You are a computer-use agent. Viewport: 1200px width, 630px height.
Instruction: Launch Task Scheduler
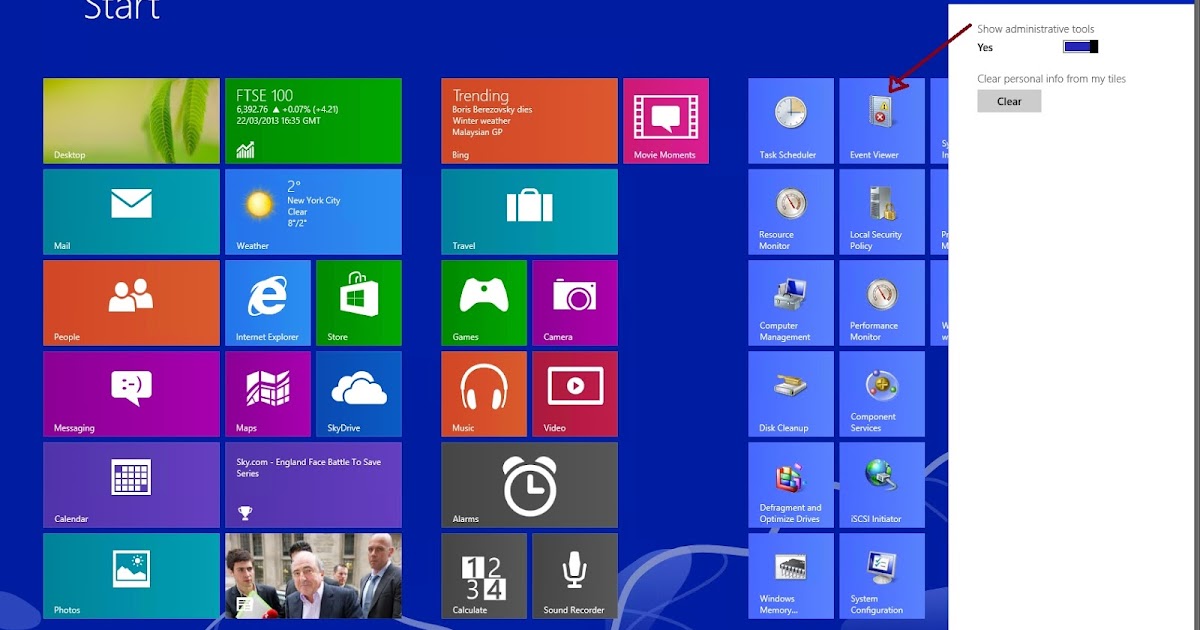coord(791,121)
